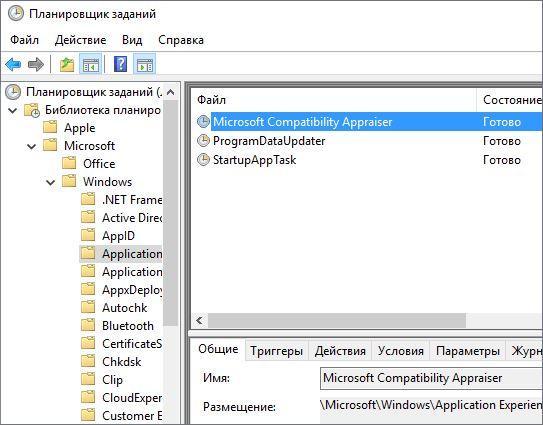Screen dimensions: 543x425
Task: Click the clock icon beside StartupAppTask
Action: click(x=203, y=160)
